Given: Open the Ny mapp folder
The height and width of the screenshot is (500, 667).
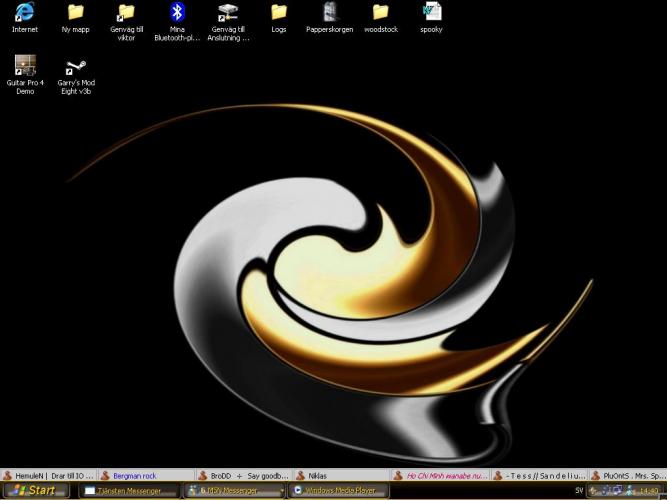Looking at the screenshot, I should (75, 13).
